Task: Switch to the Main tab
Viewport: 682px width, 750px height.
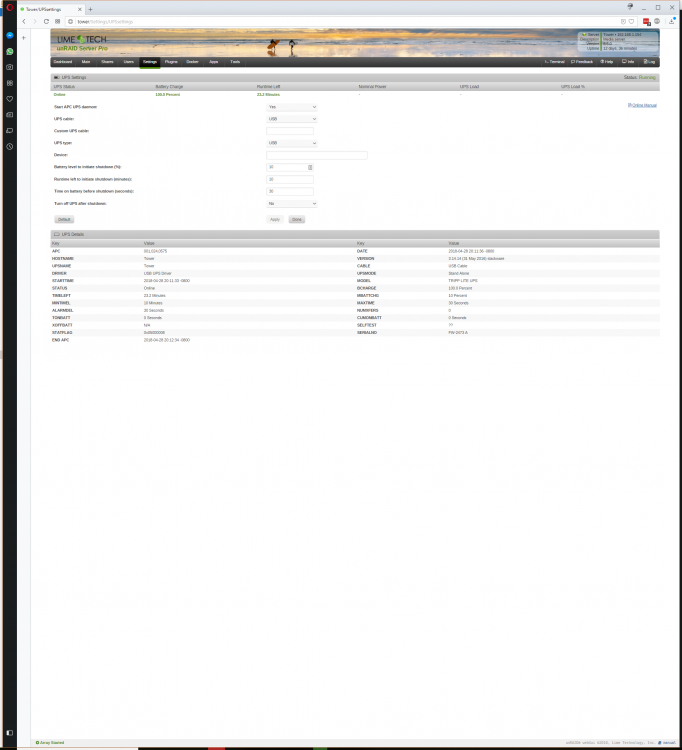Action: [86, 62]
